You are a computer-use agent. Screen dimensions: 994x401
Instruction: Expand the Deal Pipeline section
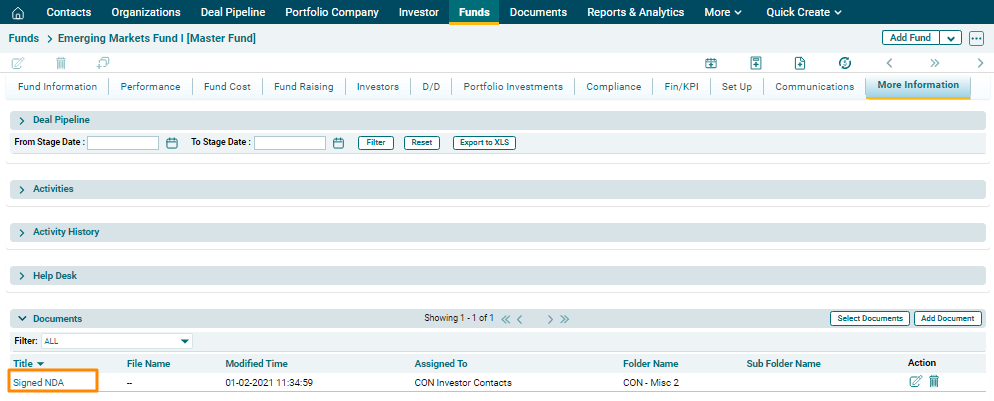[x=22, y=120]
